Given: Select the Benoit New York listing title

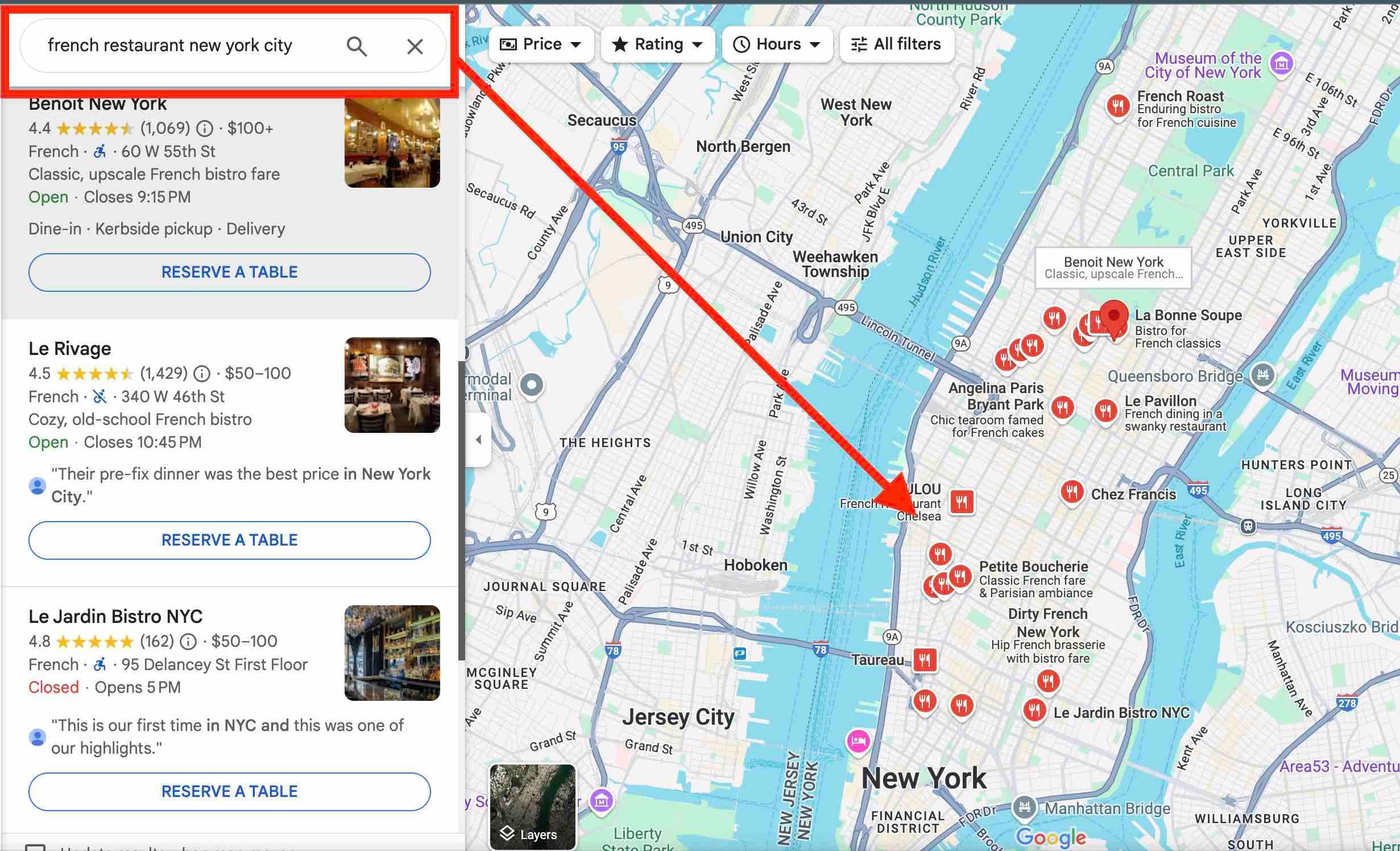Looking at the screenshot, I should [98, 105].
